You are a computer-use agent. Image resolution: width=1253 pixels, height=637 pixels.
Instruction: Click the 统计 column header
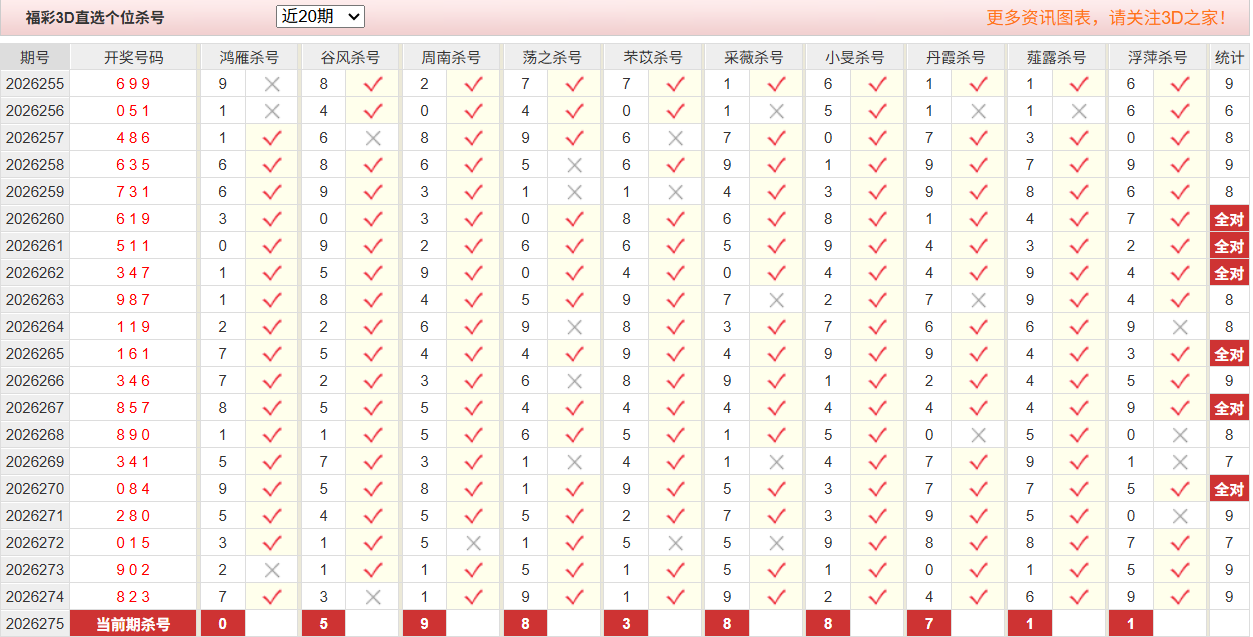pyautogui.click(x=1229, y=57)
